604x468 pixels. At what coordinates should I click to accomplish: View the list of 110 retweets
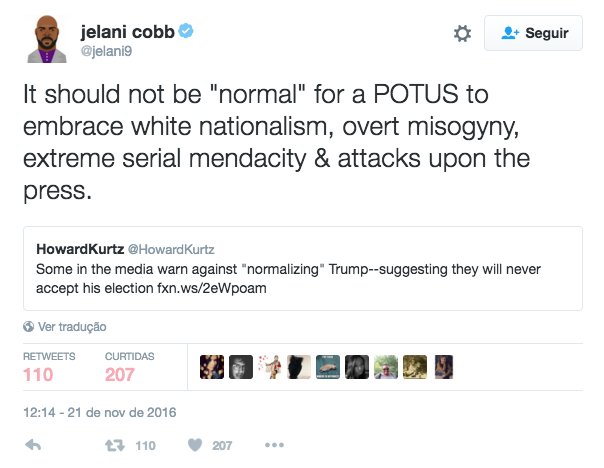point(49,367)
